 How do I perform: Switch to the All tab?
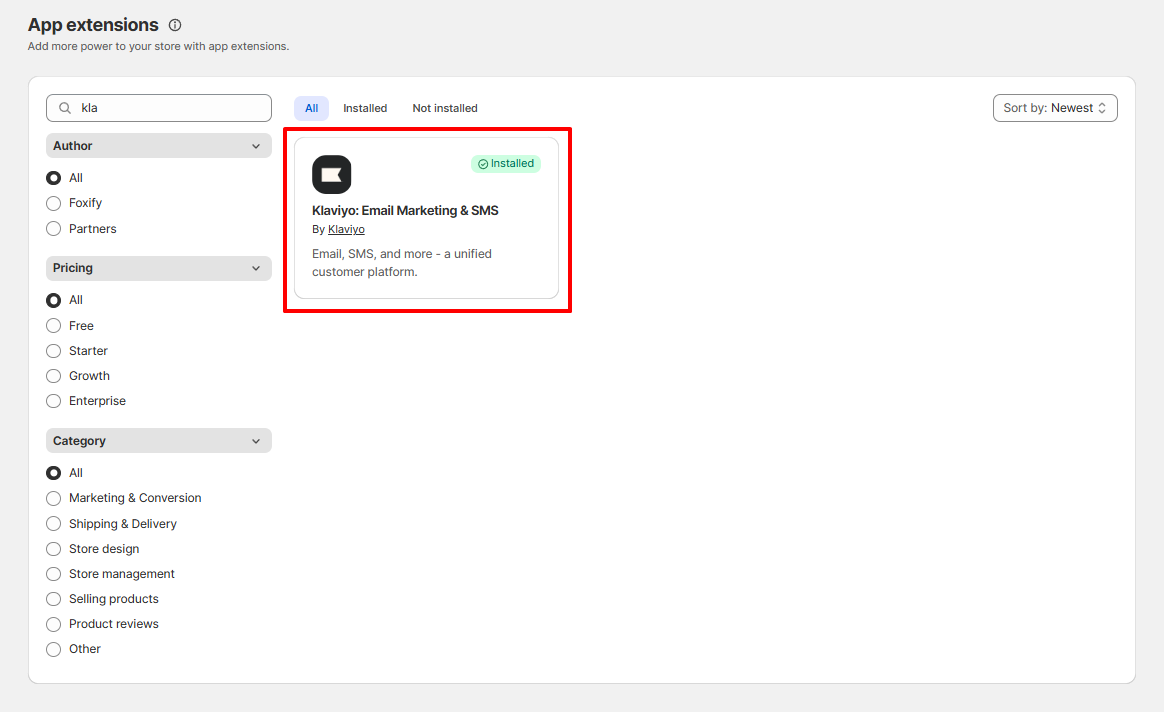click(312, 108)
